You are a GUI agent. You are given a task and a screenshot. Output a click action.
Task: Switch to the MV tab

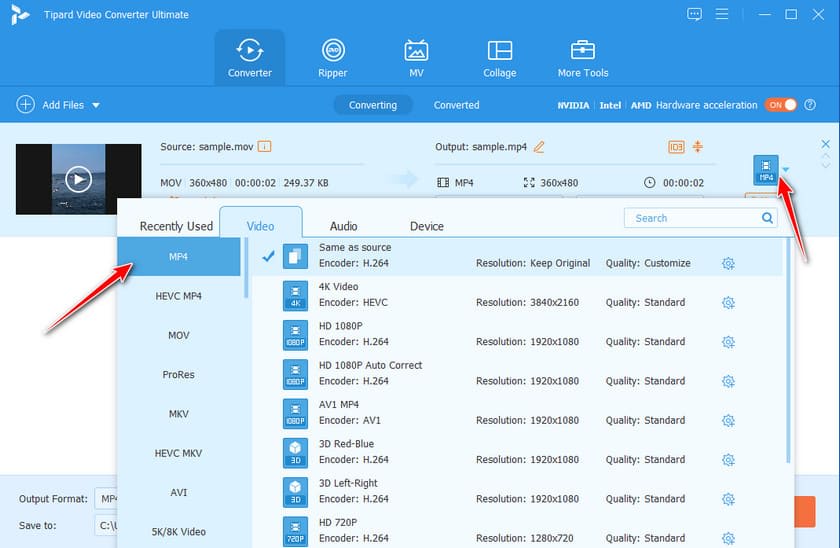coord(416,58)
